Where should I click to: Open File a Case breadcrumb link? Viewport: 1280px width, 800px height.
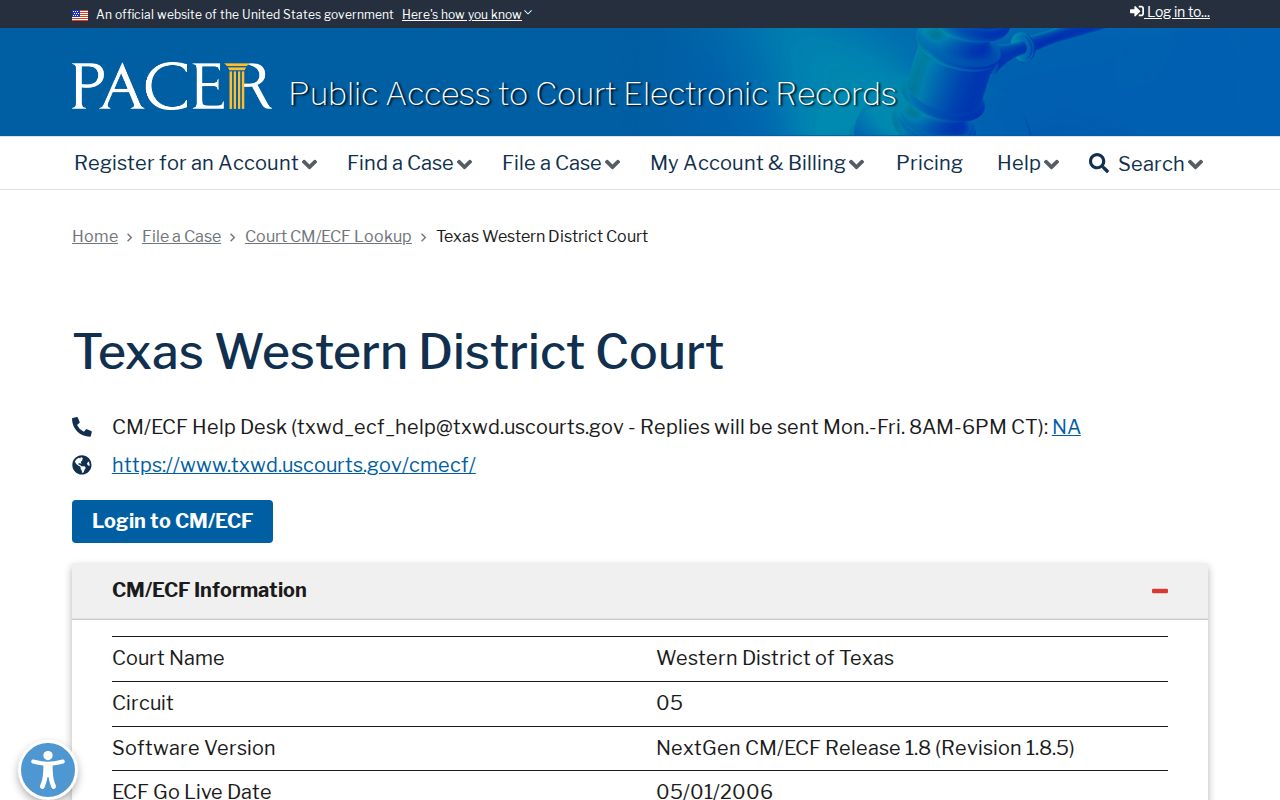(x=181, y=236)
